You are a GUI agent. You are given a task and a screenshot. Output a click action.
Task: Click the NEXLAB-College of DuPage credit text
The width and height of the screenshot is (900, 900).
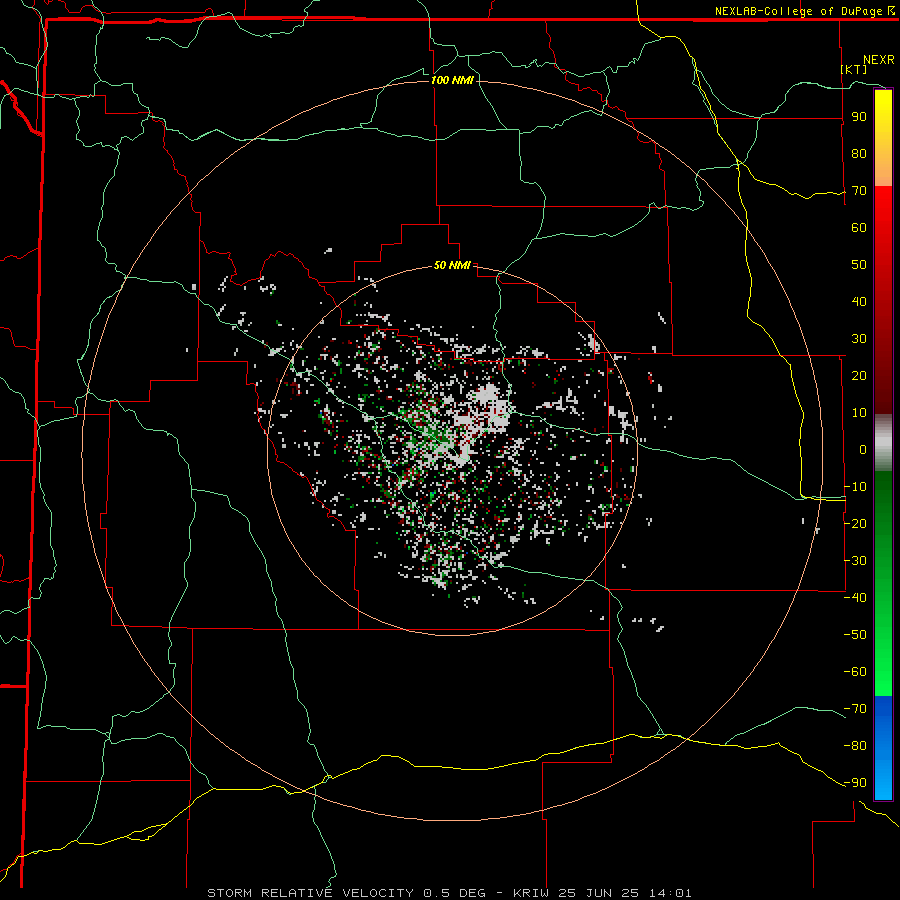point(800,11)
